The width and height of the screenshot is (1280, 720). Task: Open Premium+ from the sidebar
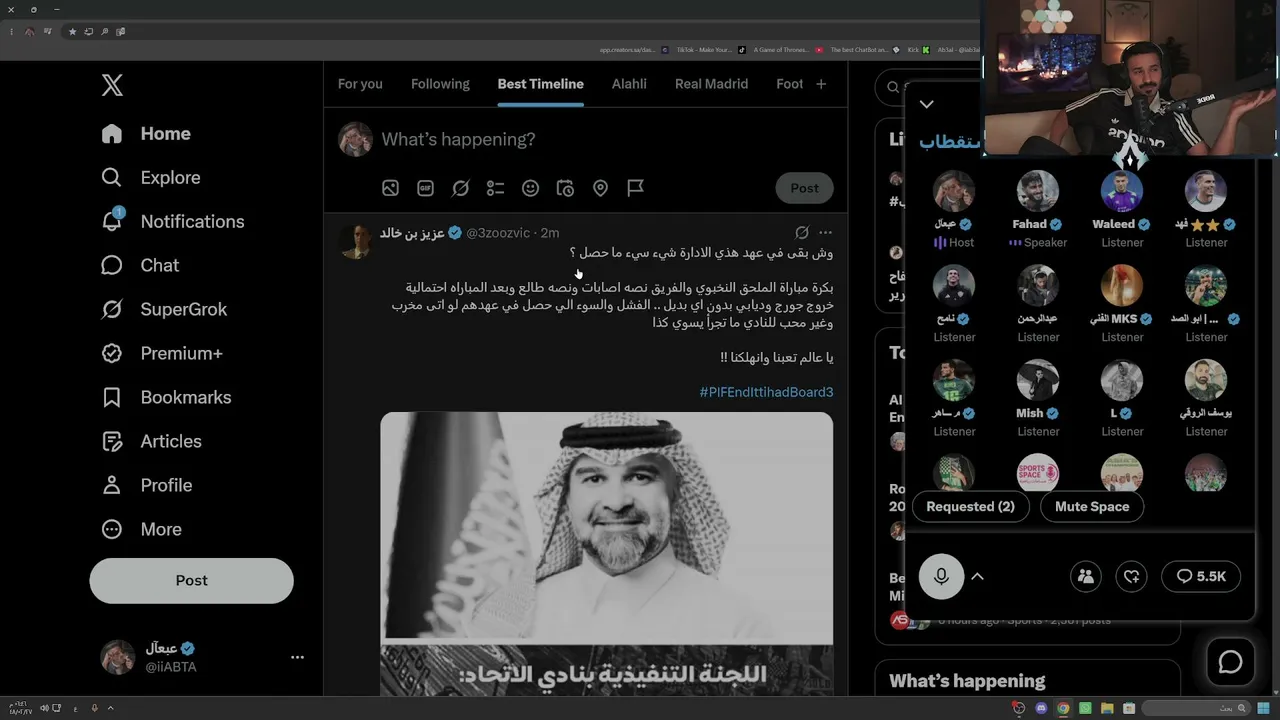pos(162,354)
